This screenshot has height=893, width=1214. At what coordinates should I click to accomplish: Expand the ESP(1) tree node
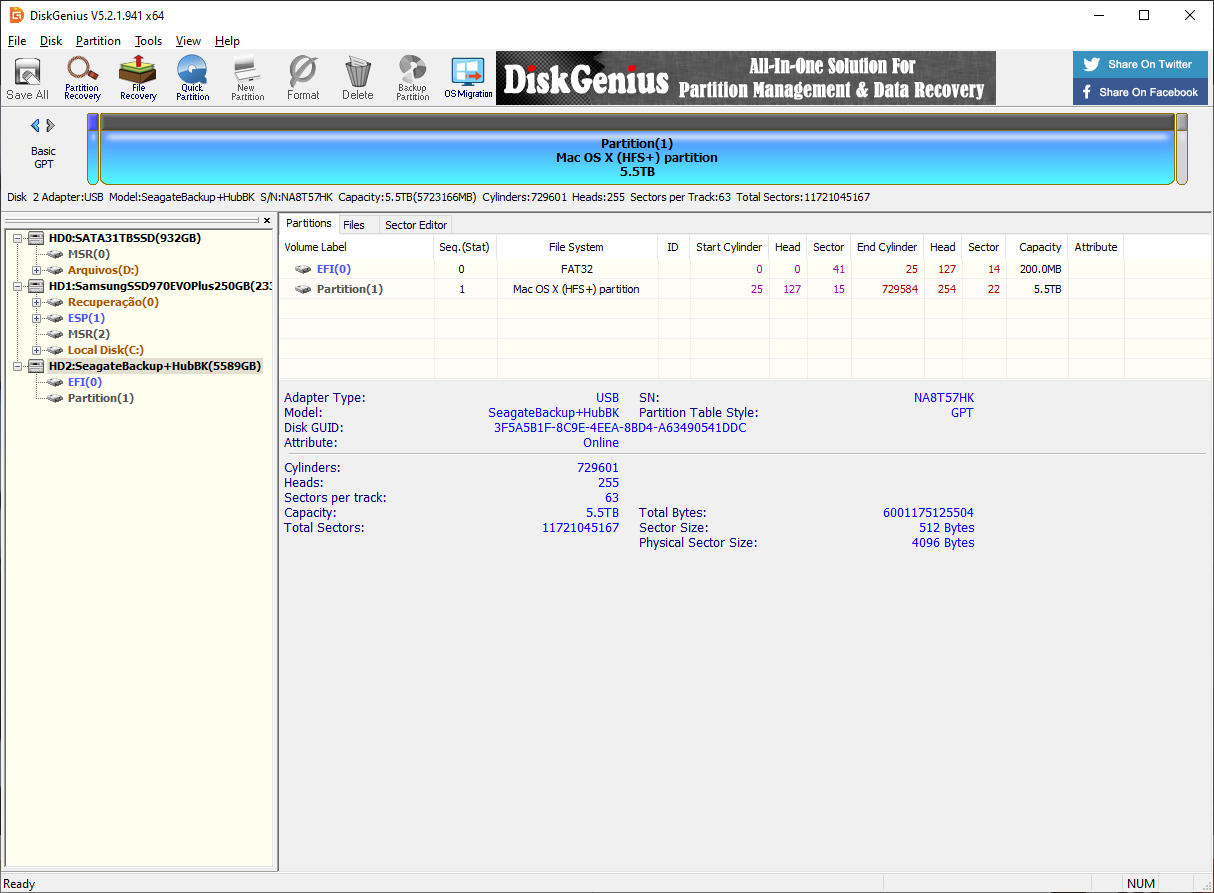(x=36, y=318)
